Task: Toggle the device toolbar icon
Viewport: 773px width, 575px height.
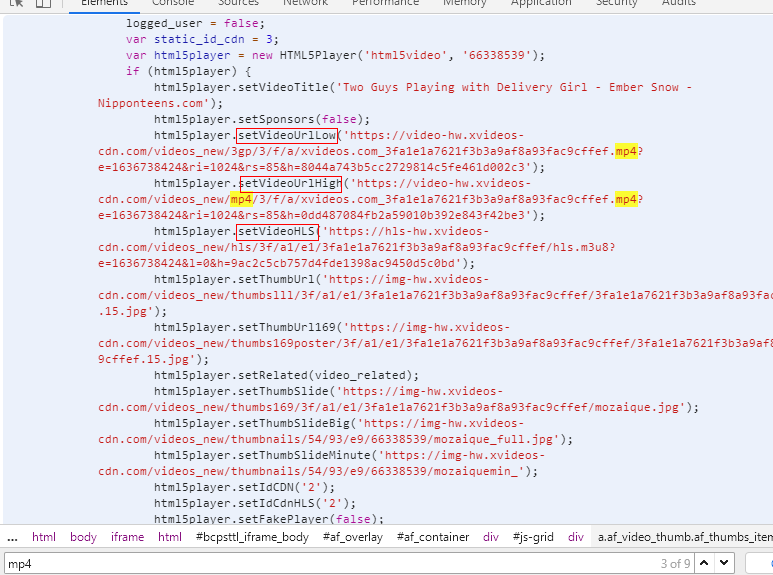Action: (43, 3)
